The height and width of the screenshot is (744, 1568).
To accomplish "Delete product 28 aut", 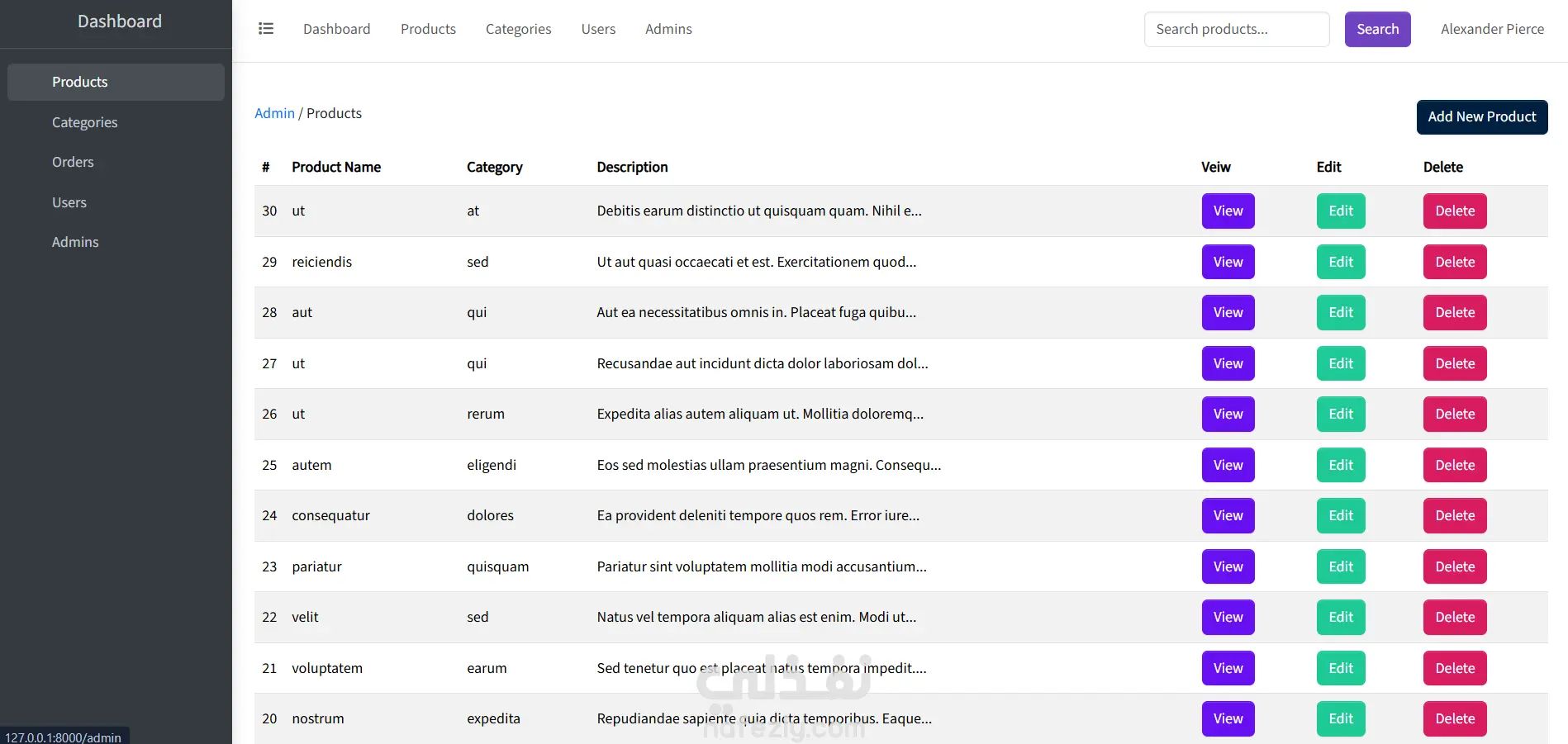I will click(1455, 312).
